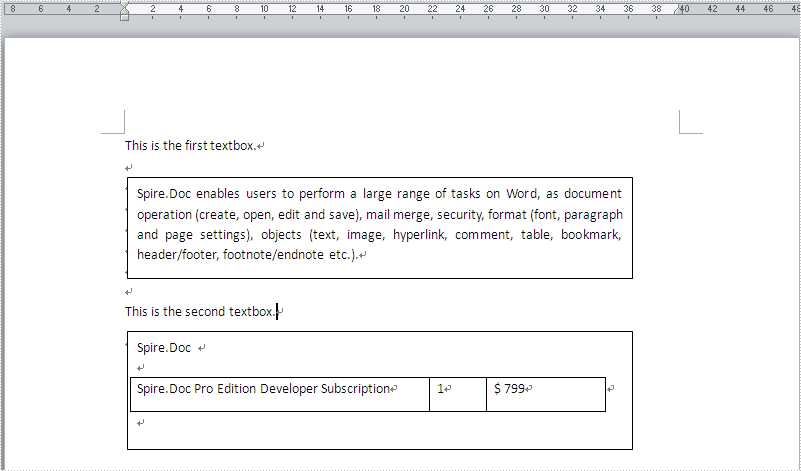The height and width of the screenshot is (471, 801).
Task: Click the ruler mark labeled 20
Action: point(404,9)
